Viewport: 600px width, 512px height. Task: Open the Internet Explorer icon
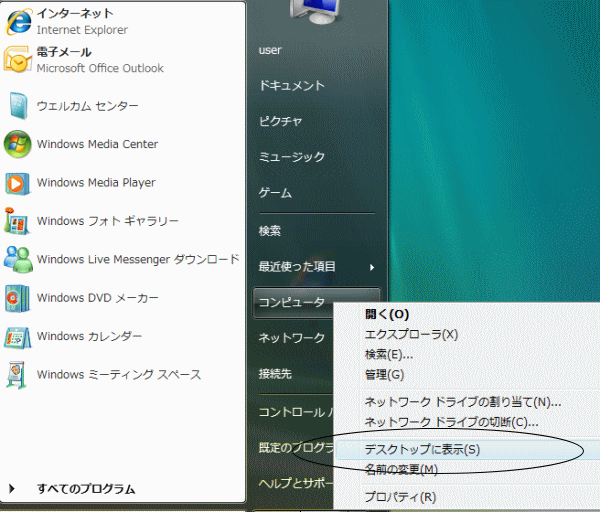[18, 22]
